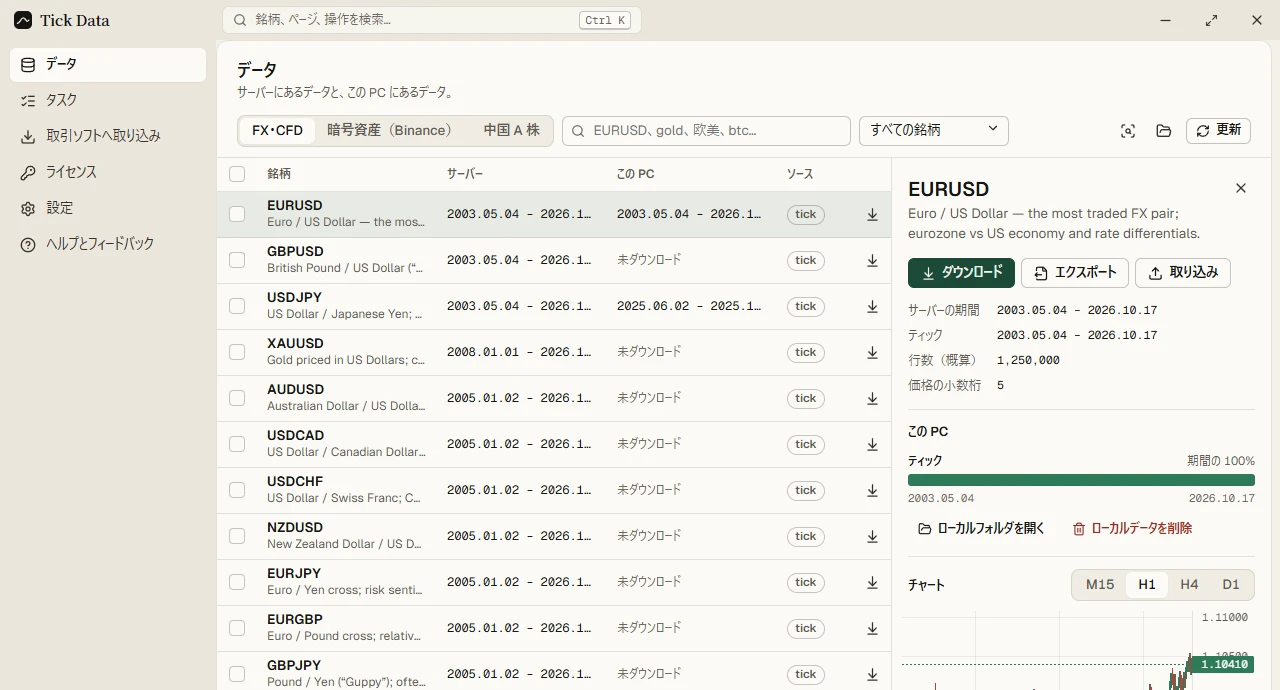This screenshot has height=690, width=1280.
Task: Download icon for EURGBP row
Action: click(x=872, y=628)
